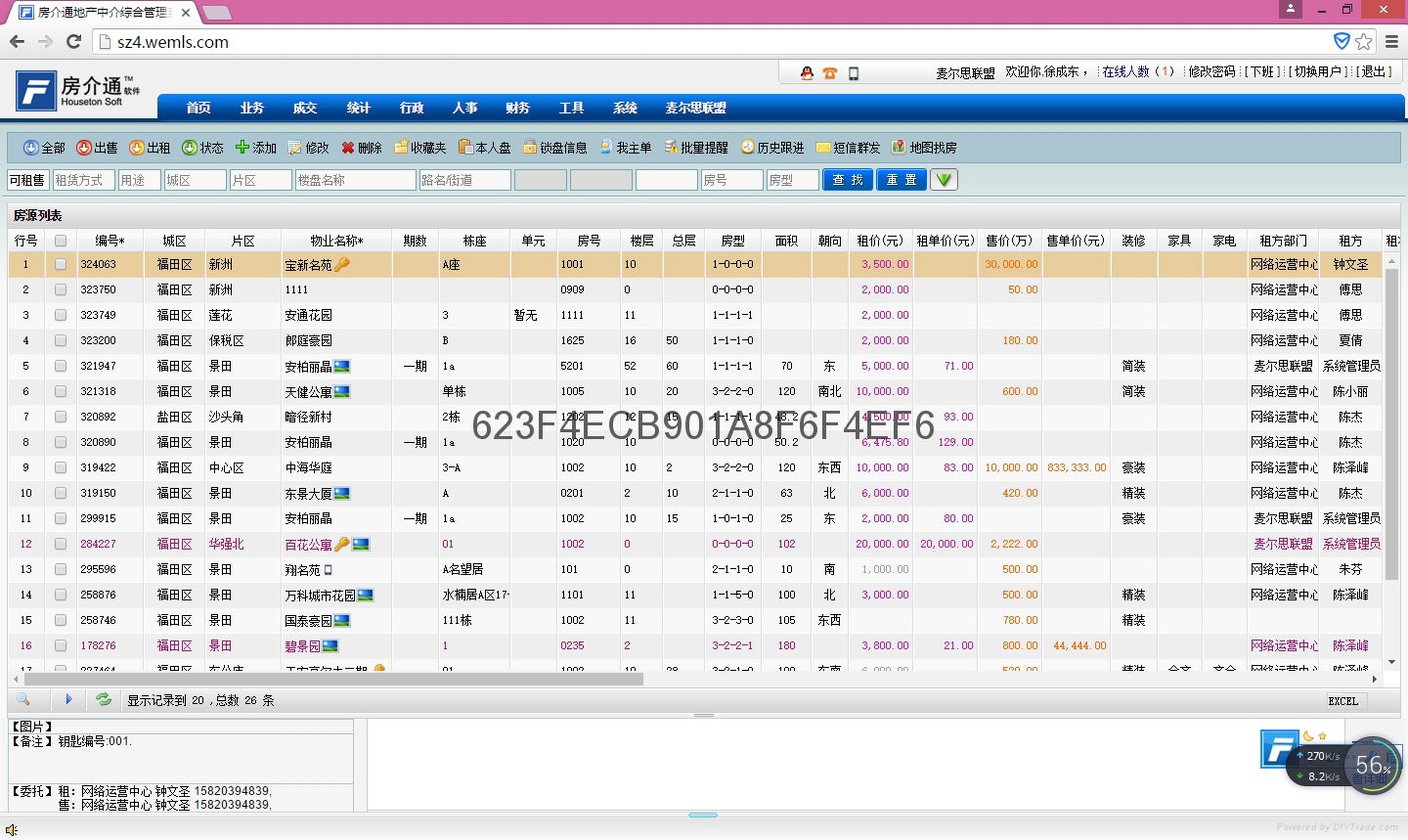Click the 修改密码 link

pos(1212,72)
